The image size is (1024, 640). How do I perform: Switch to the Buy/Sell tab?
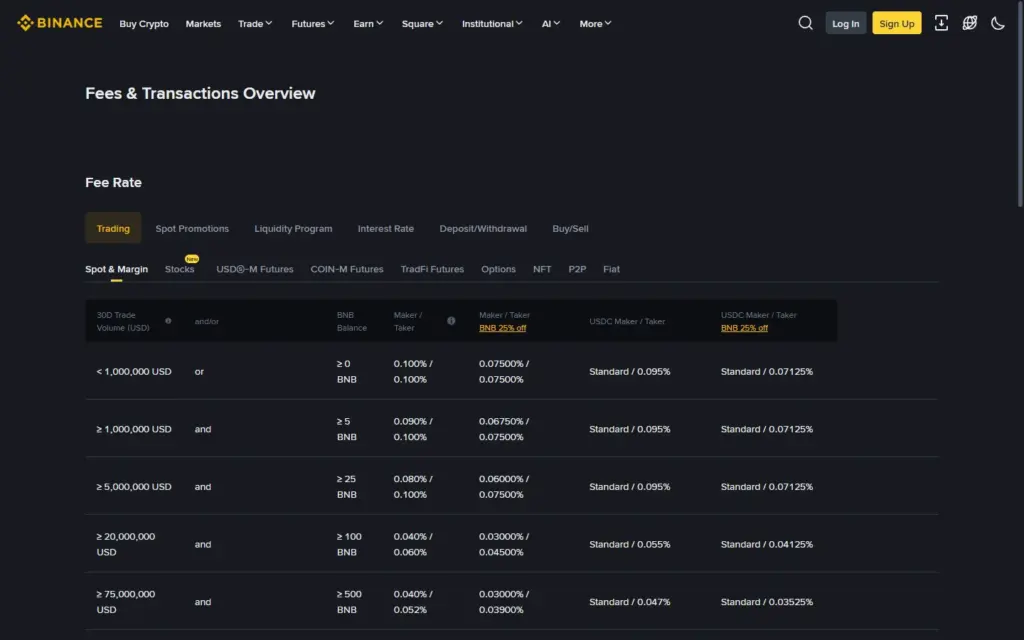(570, 229)
